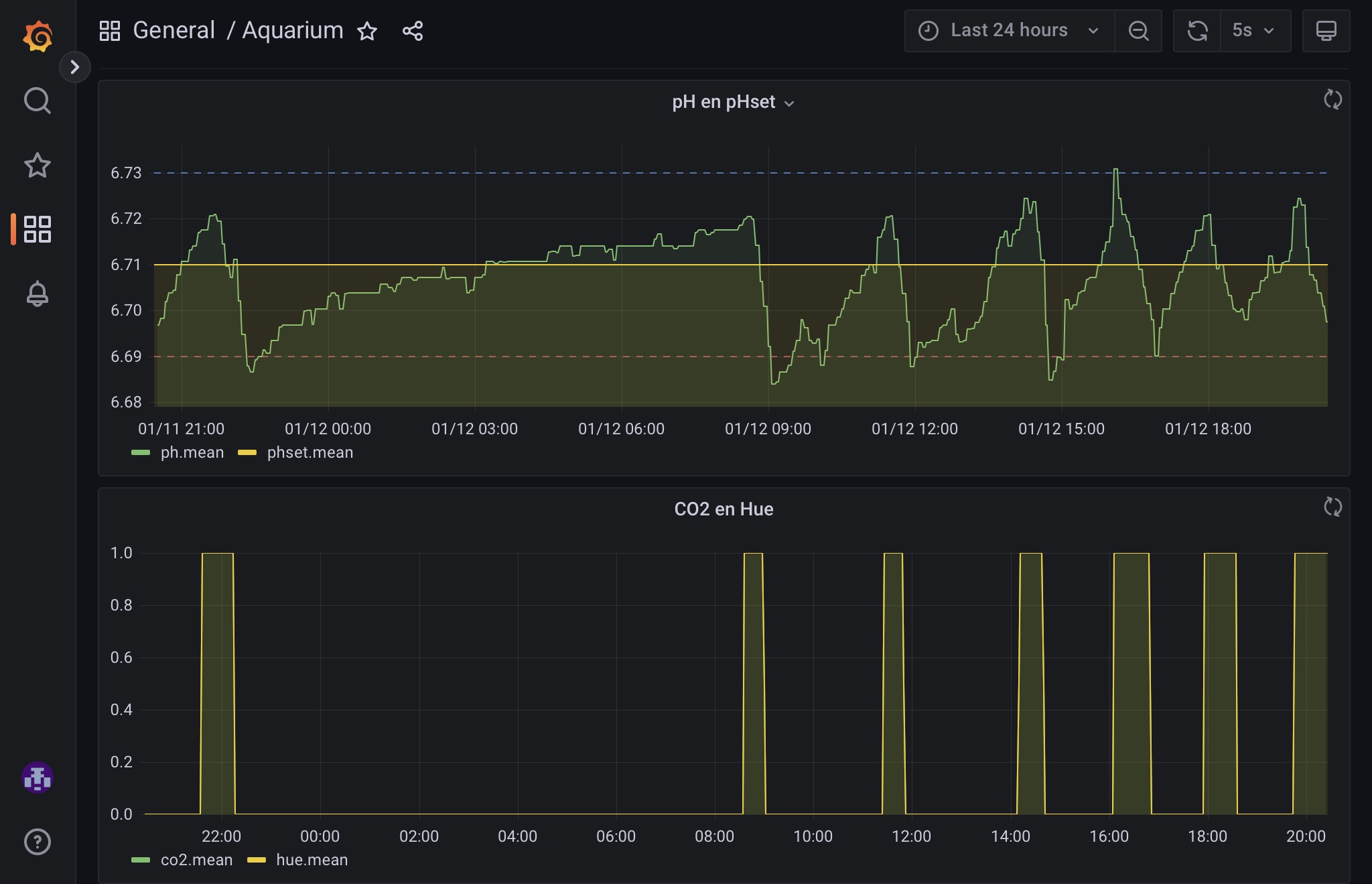Screen dimensions: 1372x884
Task: Click the pH panel loading refresh icon
Action: pyautogui.click(x=1333, y=100)
